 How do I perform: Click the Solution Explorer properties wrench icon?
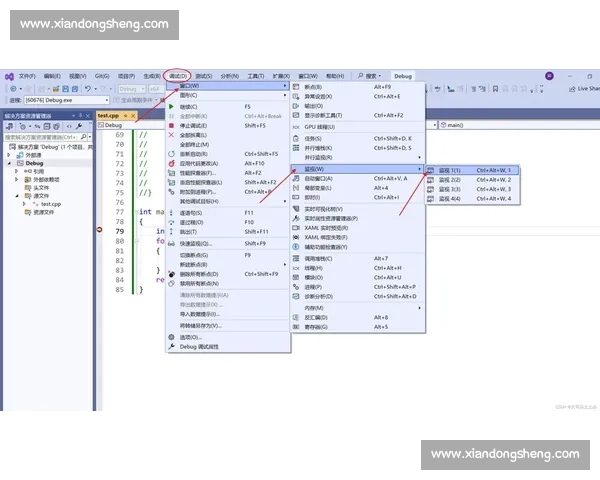pyautogui.click(x=79, y=126)
